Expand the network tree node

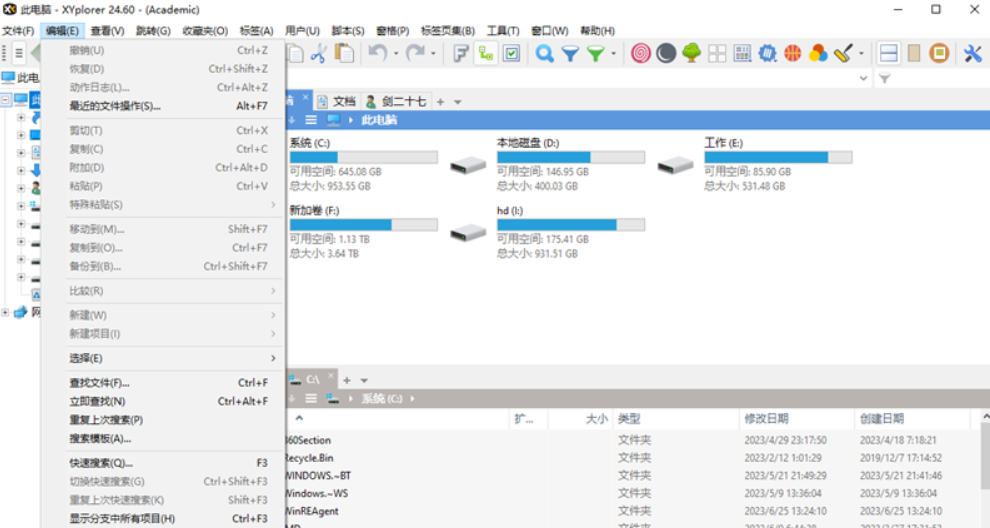[6, 312]
